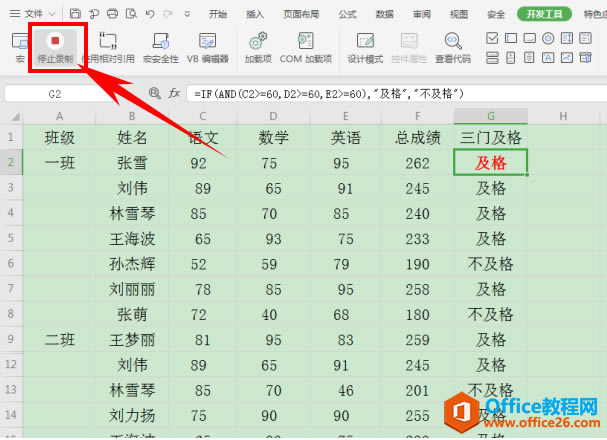
Task: Select the 一班 class cell
Action: (59, 163)
